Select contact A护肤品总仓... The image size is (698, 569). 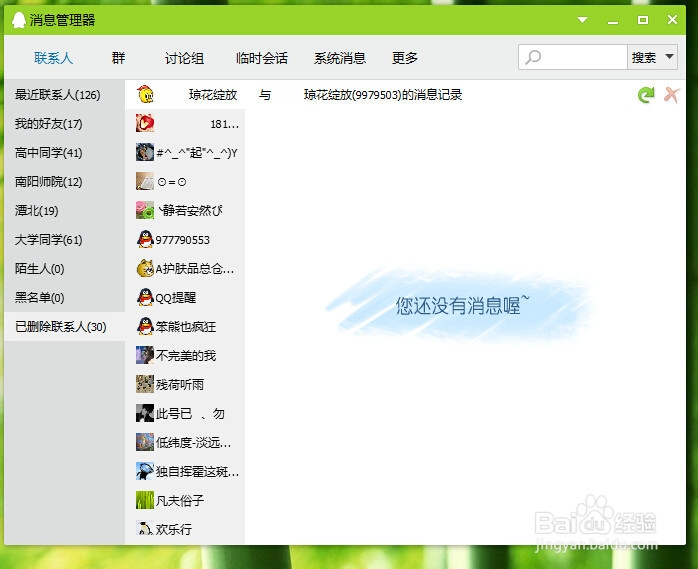[185, 268]
